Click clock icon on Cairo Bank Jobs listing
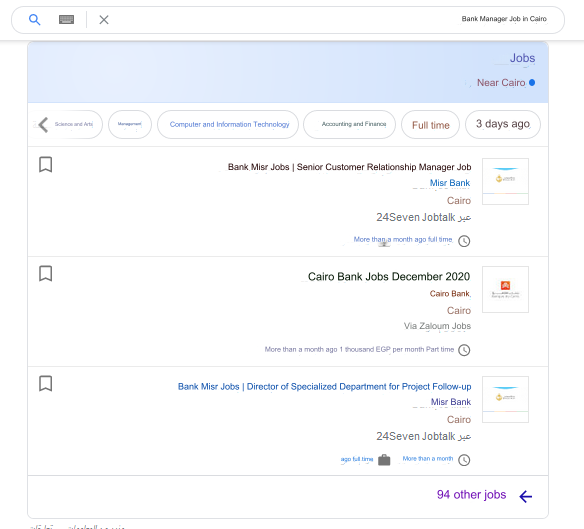Screen dimensions: 584x529 pyautogui.click(x=464, y=350)
